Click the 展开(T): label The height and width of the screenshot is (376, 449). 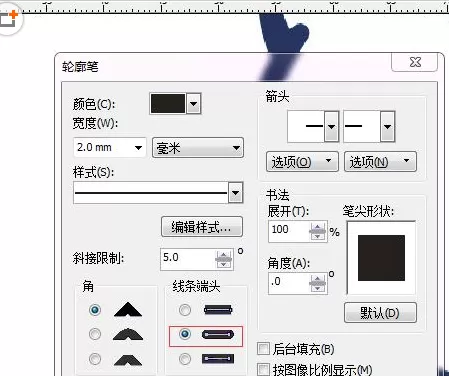(x=288, y=211)
